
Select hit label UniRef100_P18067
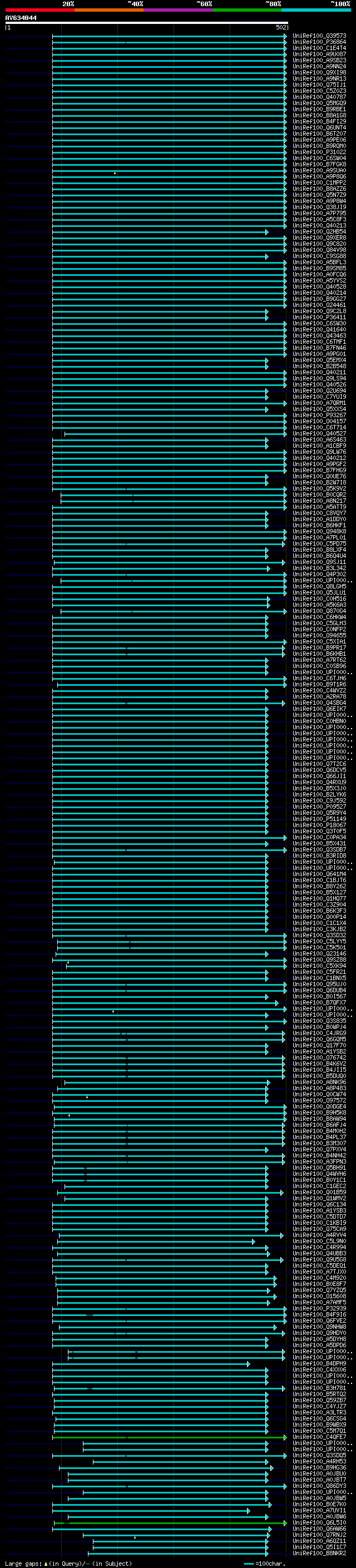(319, 825)
